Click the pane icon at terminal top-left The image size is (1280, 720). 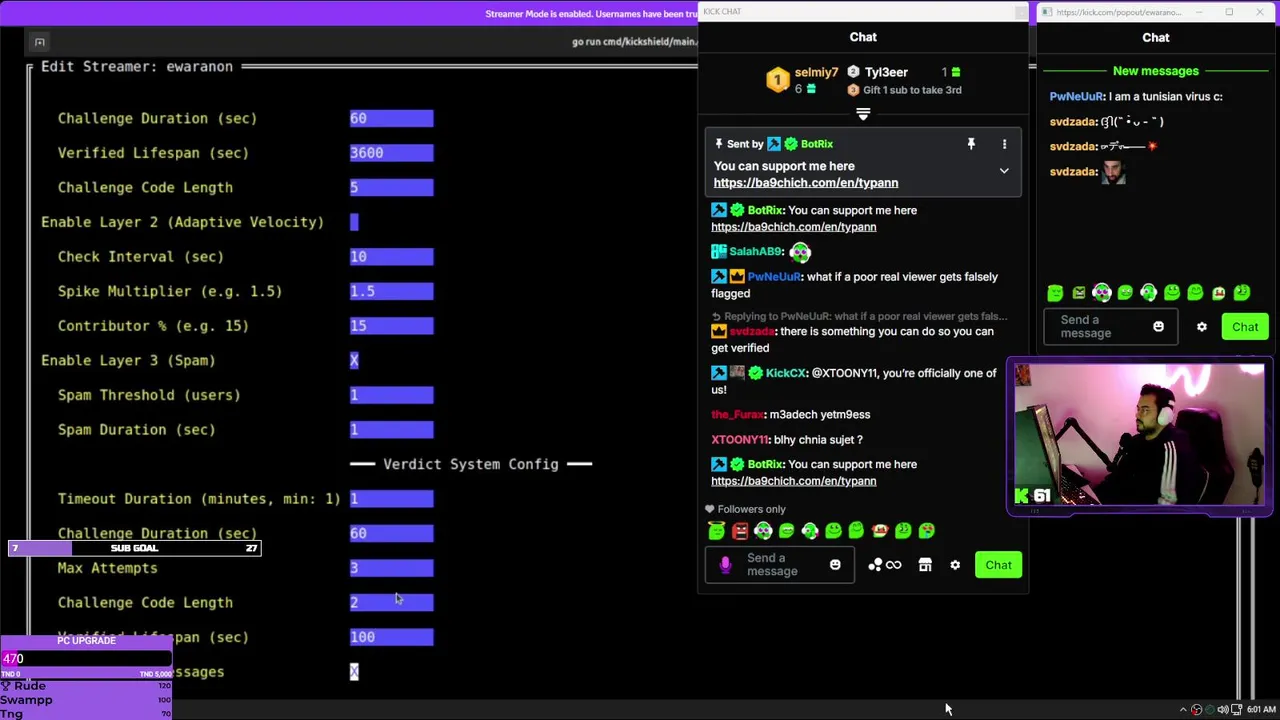point(39,42)
